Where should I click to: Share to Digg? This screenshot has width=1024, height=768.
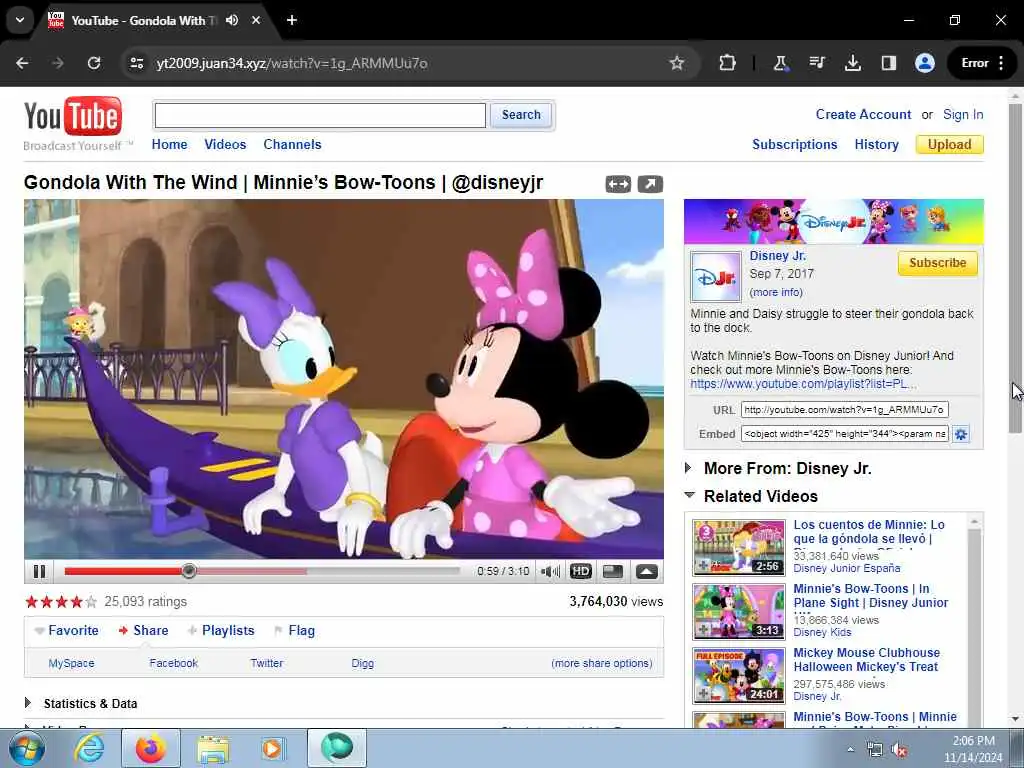[x=362, y=664]
